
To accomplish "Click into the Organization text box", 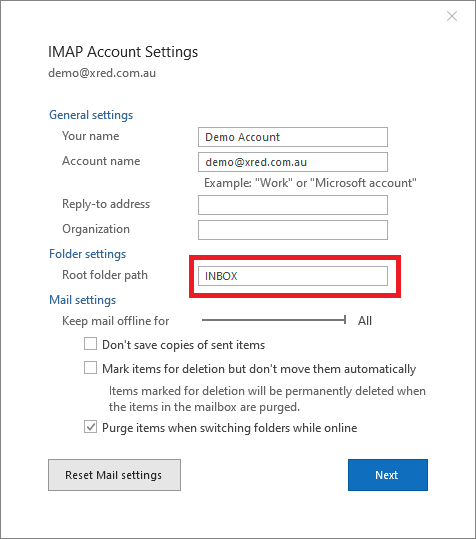I will coord(293,230).
